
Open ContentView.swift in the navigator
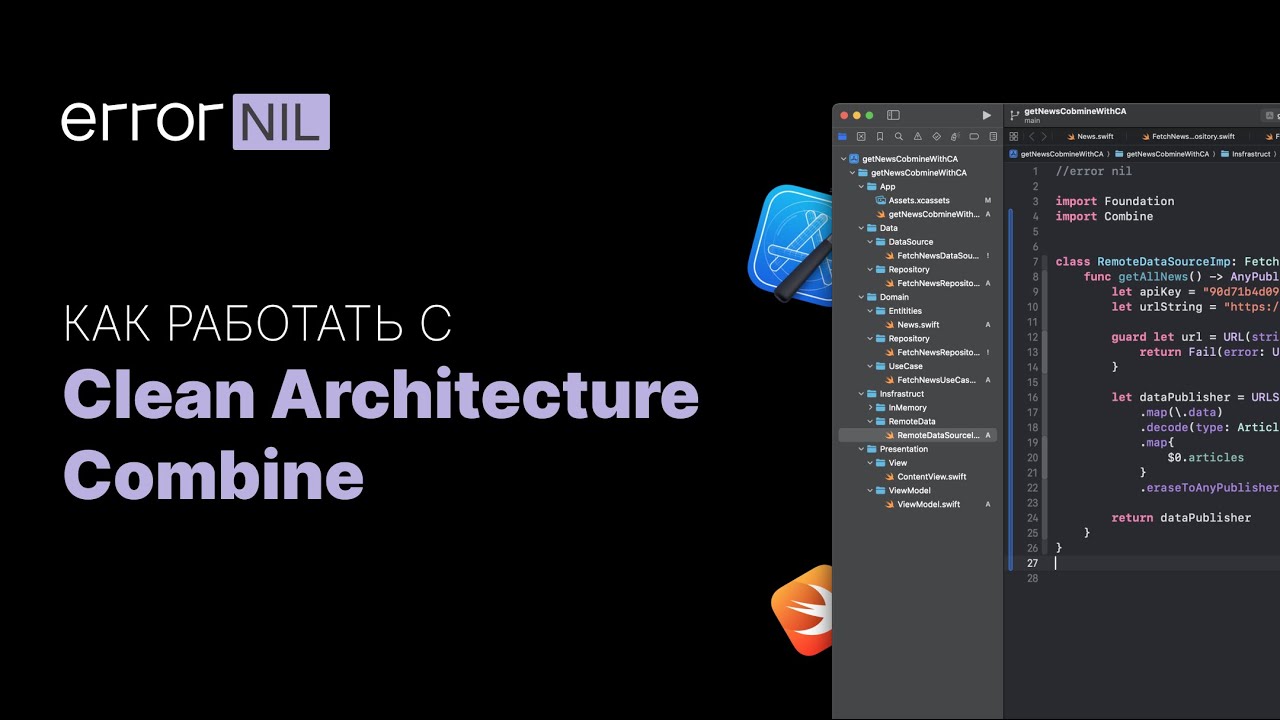tap(931, 477)
